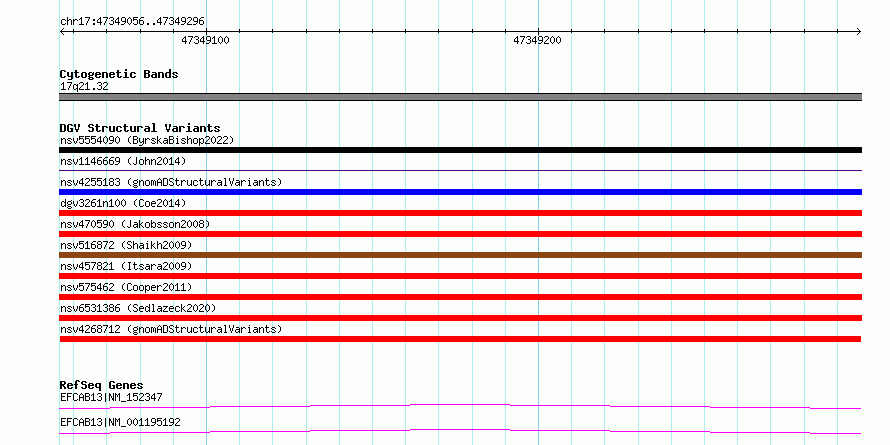Select the red nsv575462 variant bar

(x=460, y=297)
